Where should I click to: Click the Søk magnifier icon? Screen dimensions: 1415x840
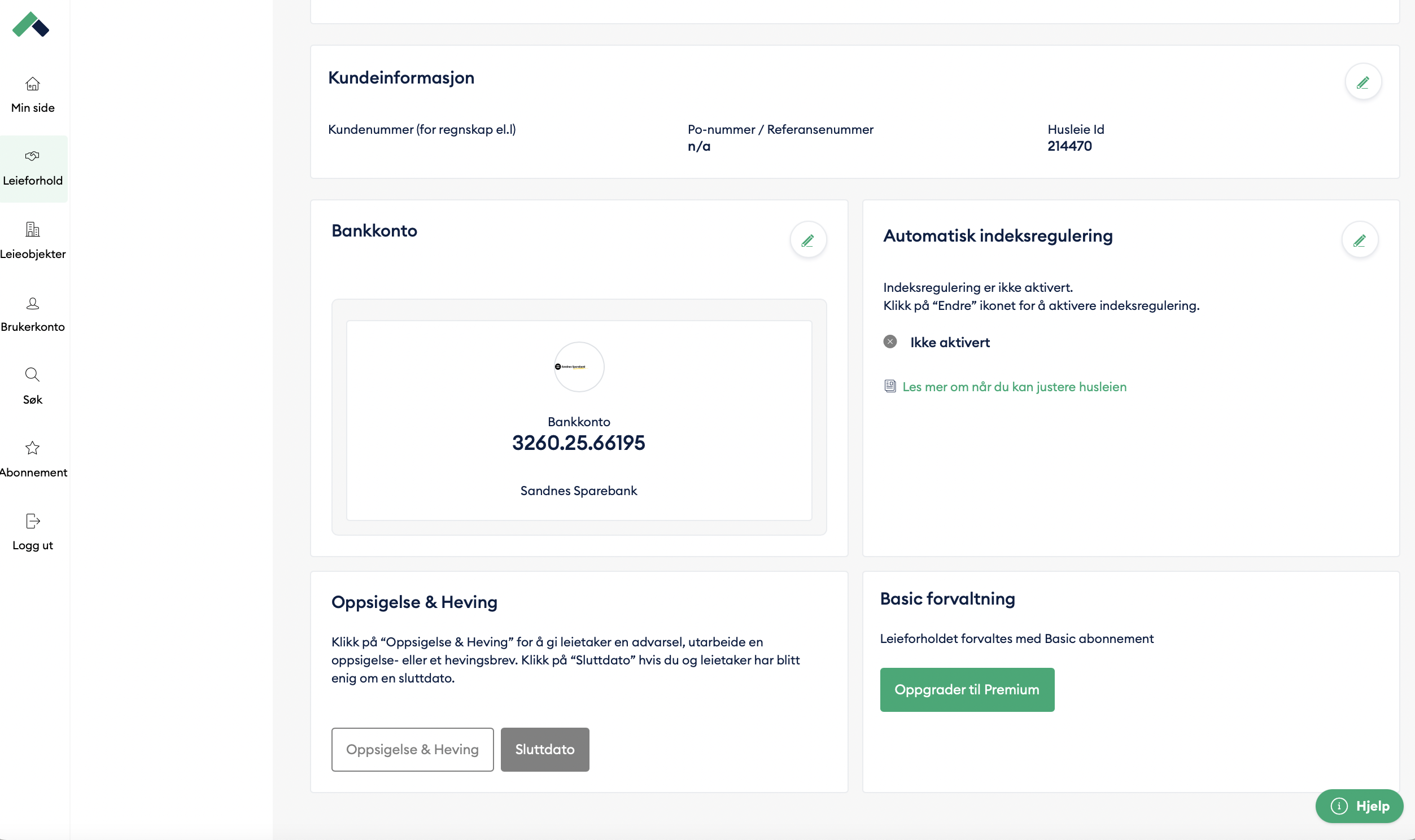coord(32,375)
